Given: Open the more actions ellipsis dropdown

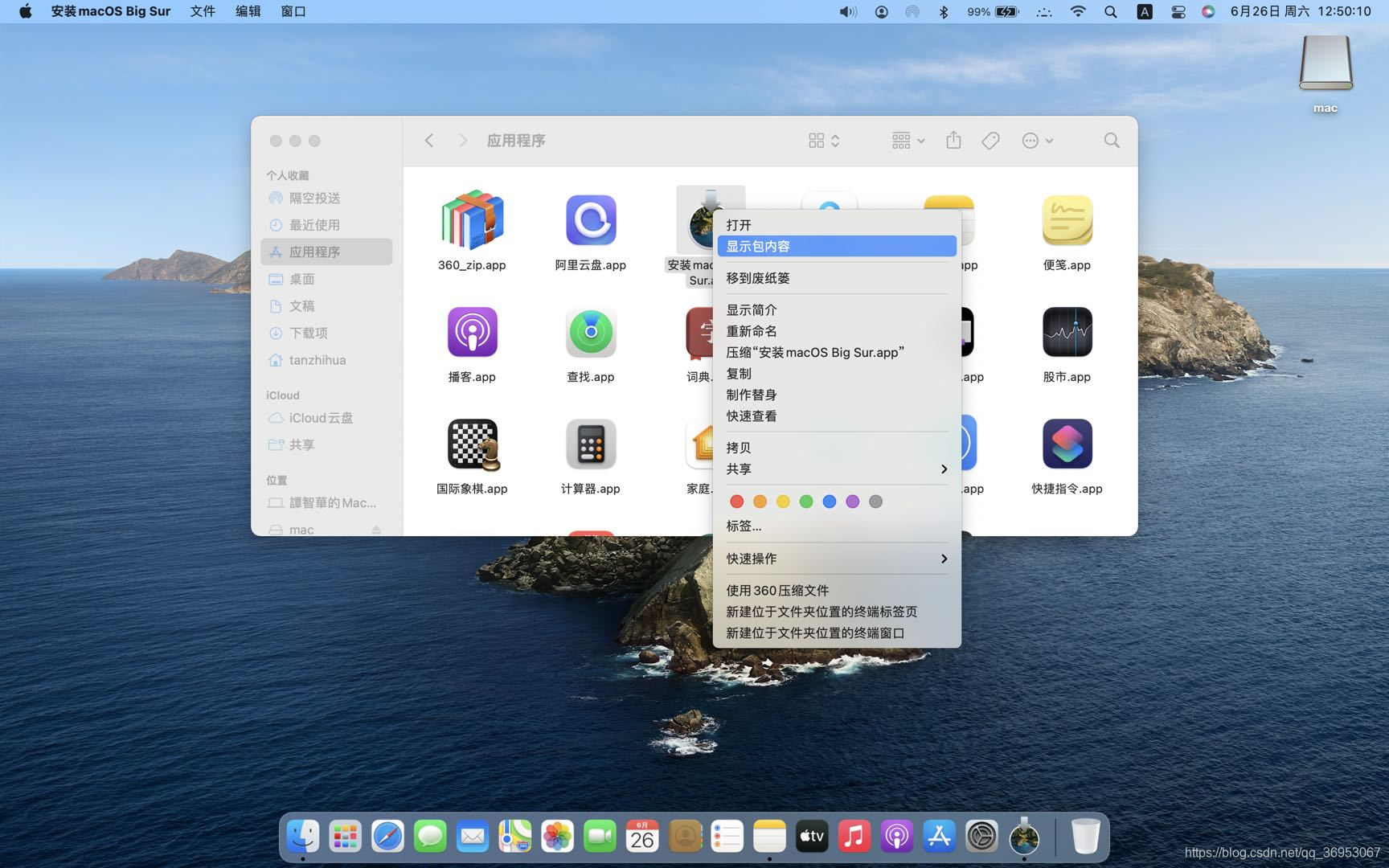Looking at the screenshot, I should pos(1038,141).
